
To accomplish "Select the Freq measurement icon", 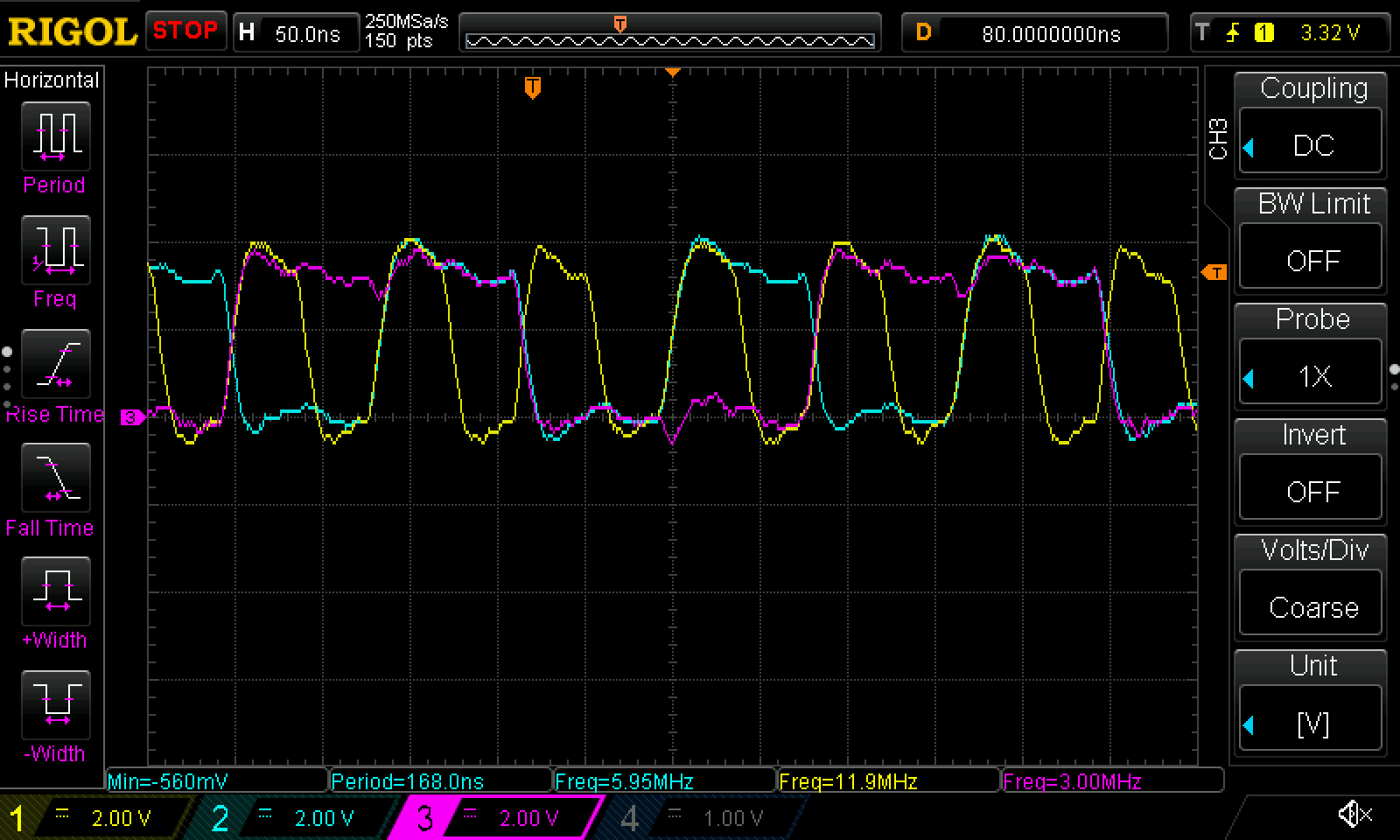I will tap(55, 251).
